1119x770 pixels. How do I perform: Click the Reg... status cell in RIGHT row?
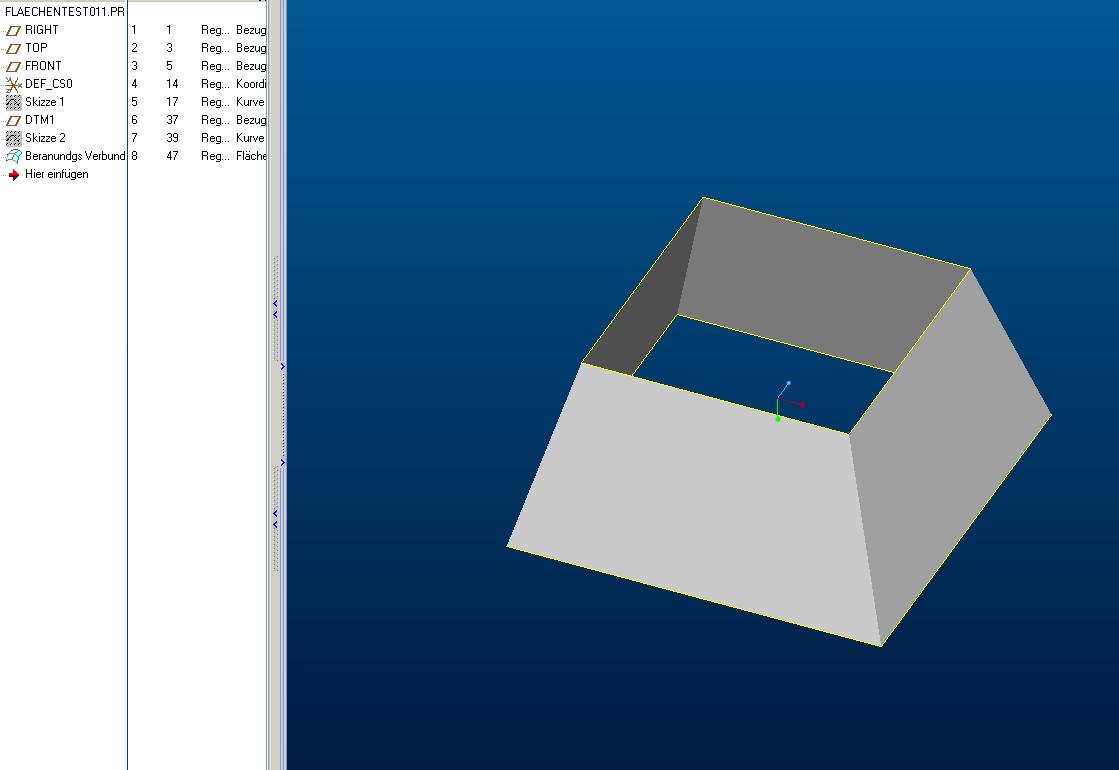(x=215, y=29)
